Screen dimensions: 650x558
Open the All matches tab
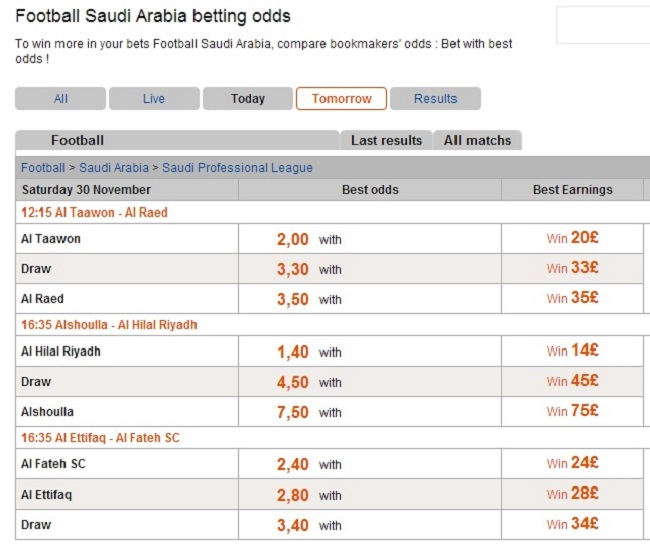(x=478, y=140)
